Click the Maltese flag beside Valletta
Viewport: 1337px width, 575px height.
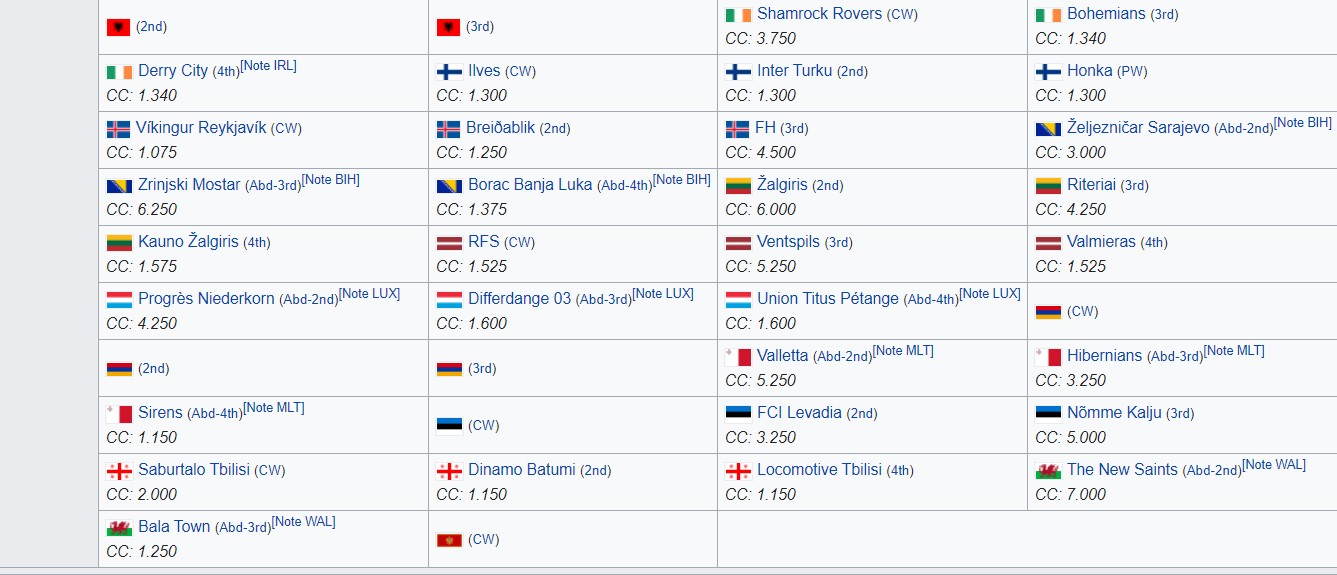tap(739, 357)
